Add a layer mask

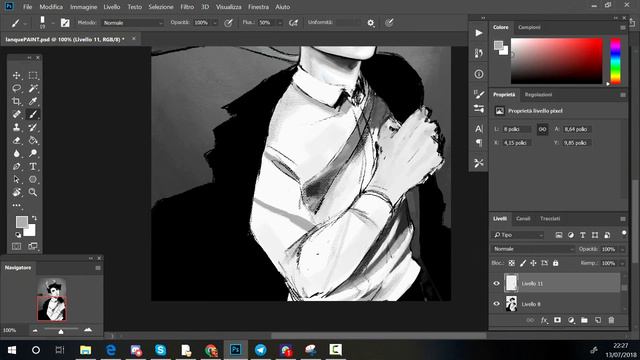coord(558,320)
